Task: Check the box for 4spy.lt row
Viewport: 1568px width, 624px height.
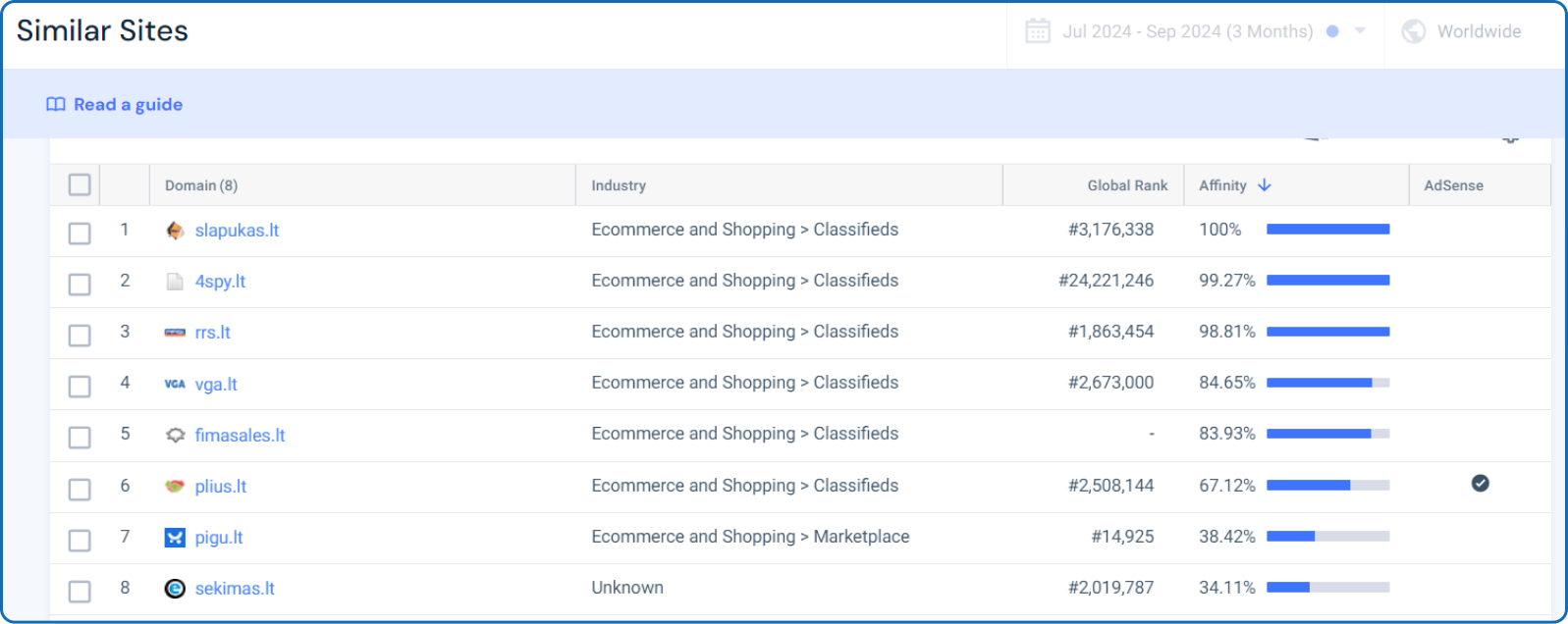Action: coord(80,284)
